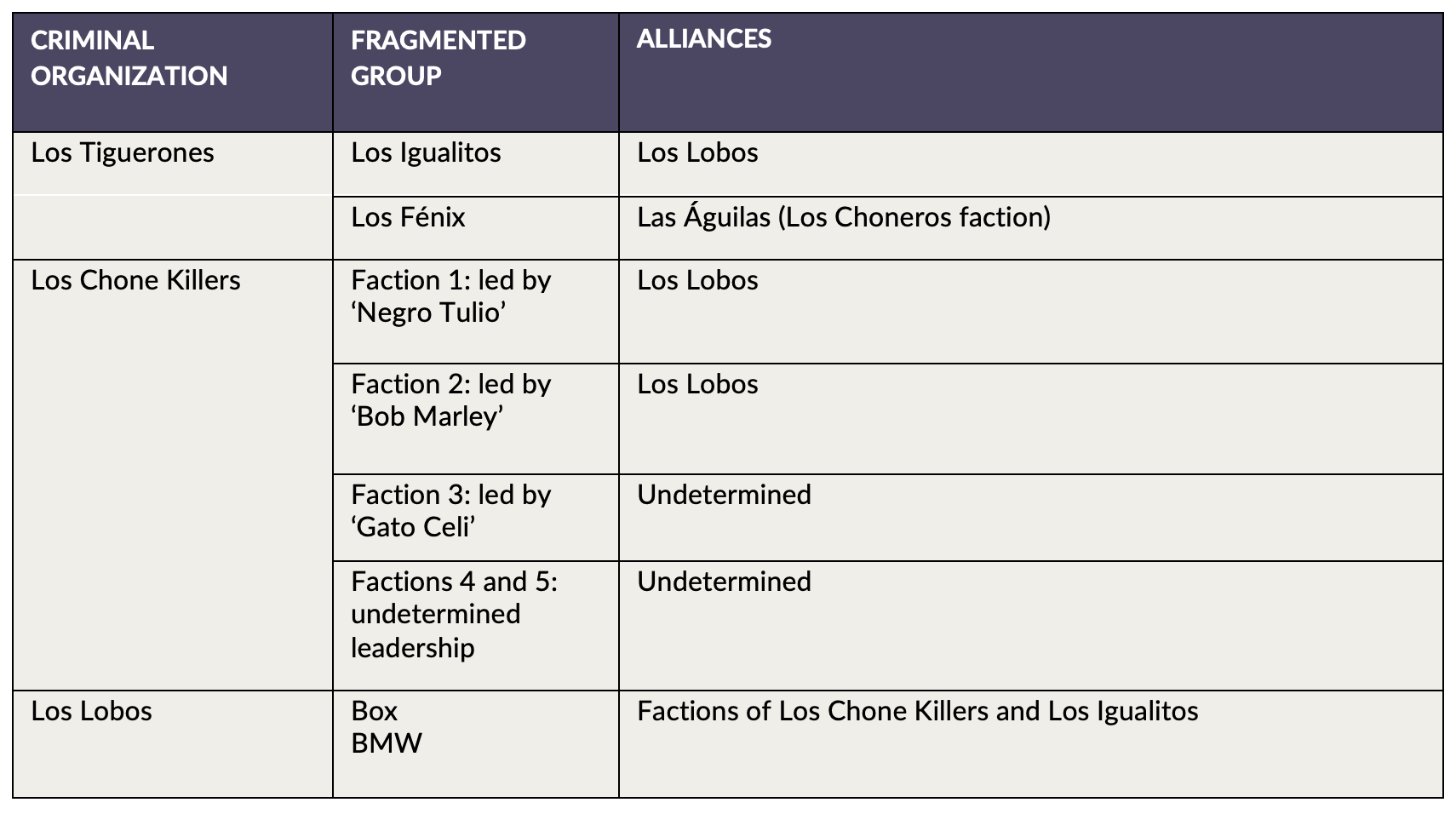This screenshot has width=1456, height=814.
Task: Click Los Lobos alliance beside Los Igualitos
Action: pos(697,153)
